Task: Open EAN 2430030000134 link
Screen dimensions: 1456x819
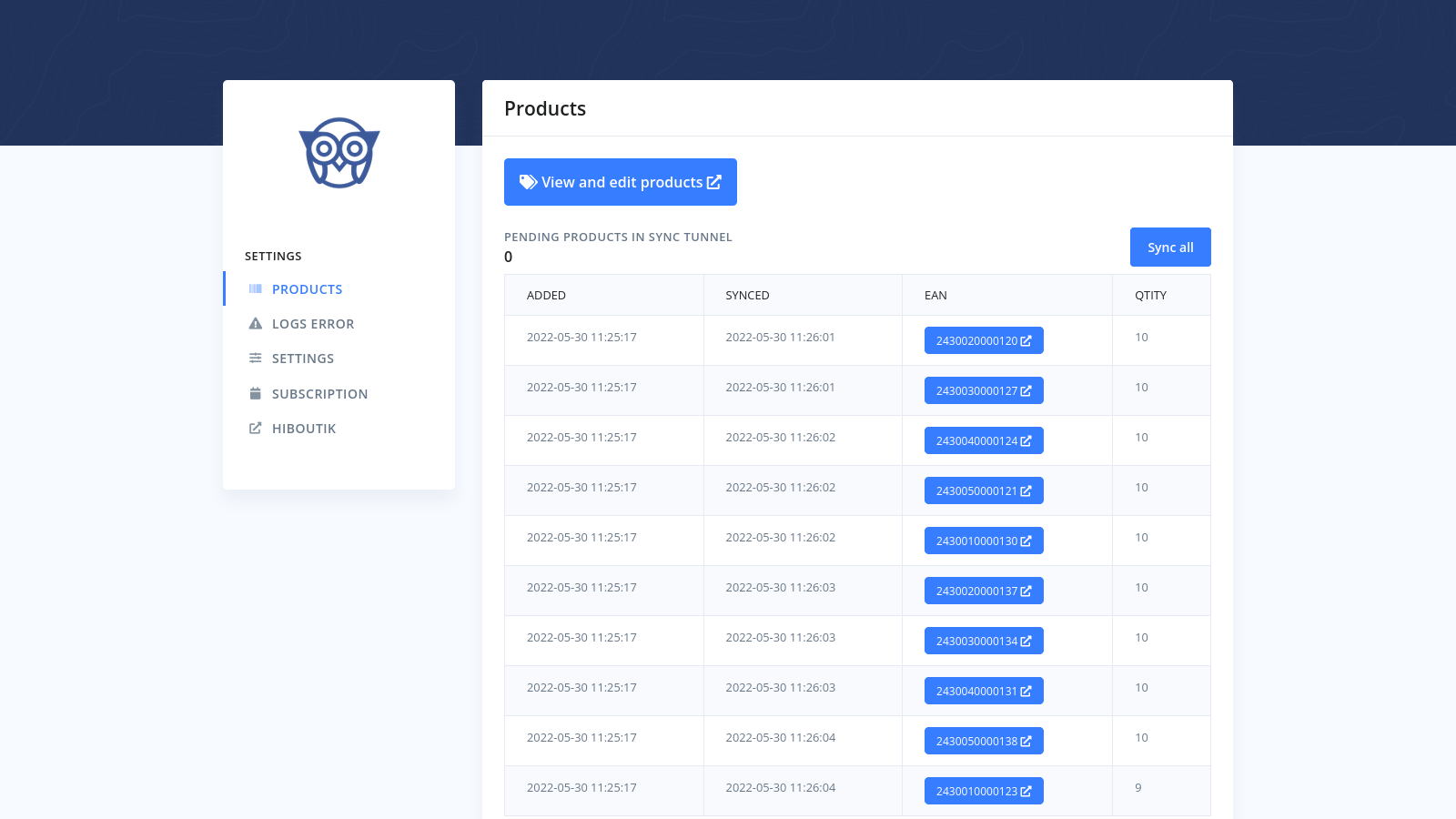Action: point(984,641)
